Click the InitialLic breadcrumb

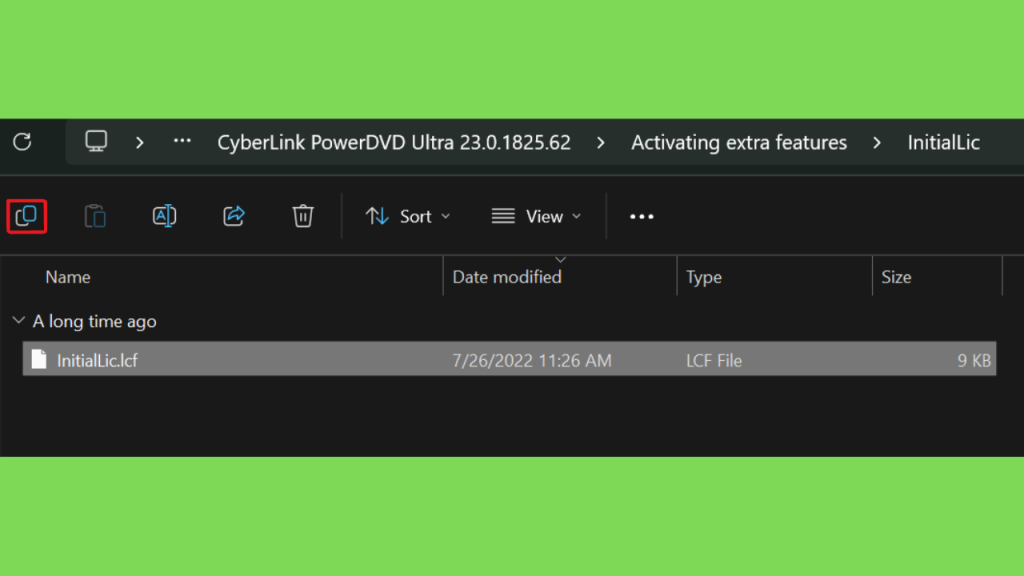point(944,142)
